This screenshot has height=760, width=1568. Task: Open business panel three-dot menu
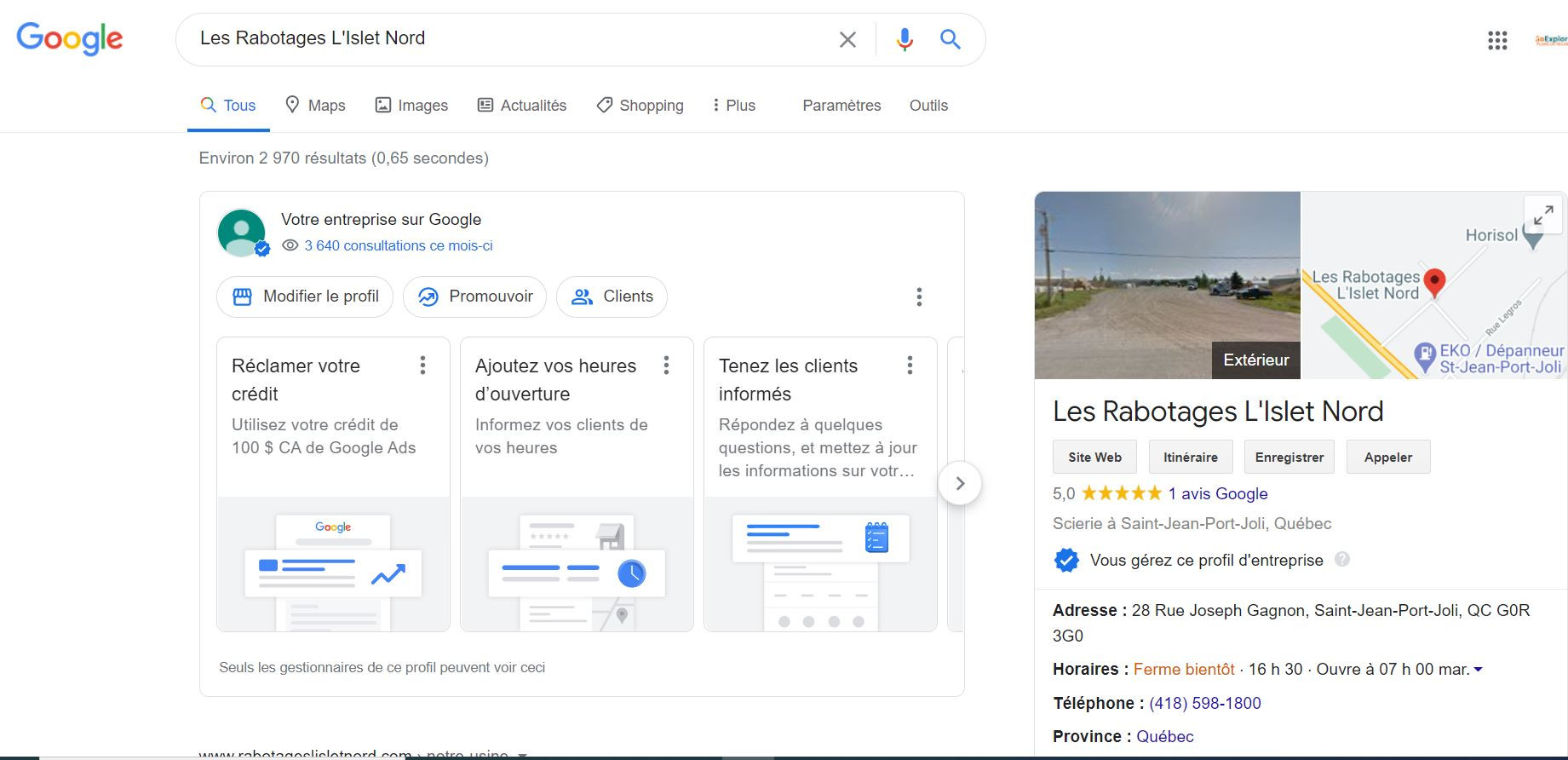919,297
